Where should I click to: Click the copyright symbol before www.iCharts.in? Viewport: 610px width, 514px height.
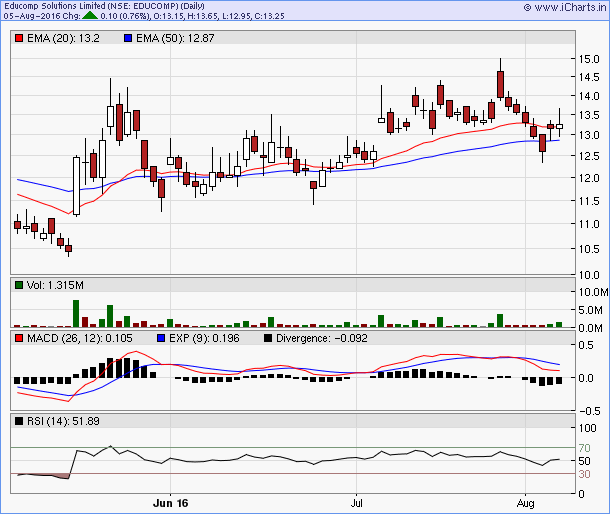pyautogui.click(x=527, y=7)
